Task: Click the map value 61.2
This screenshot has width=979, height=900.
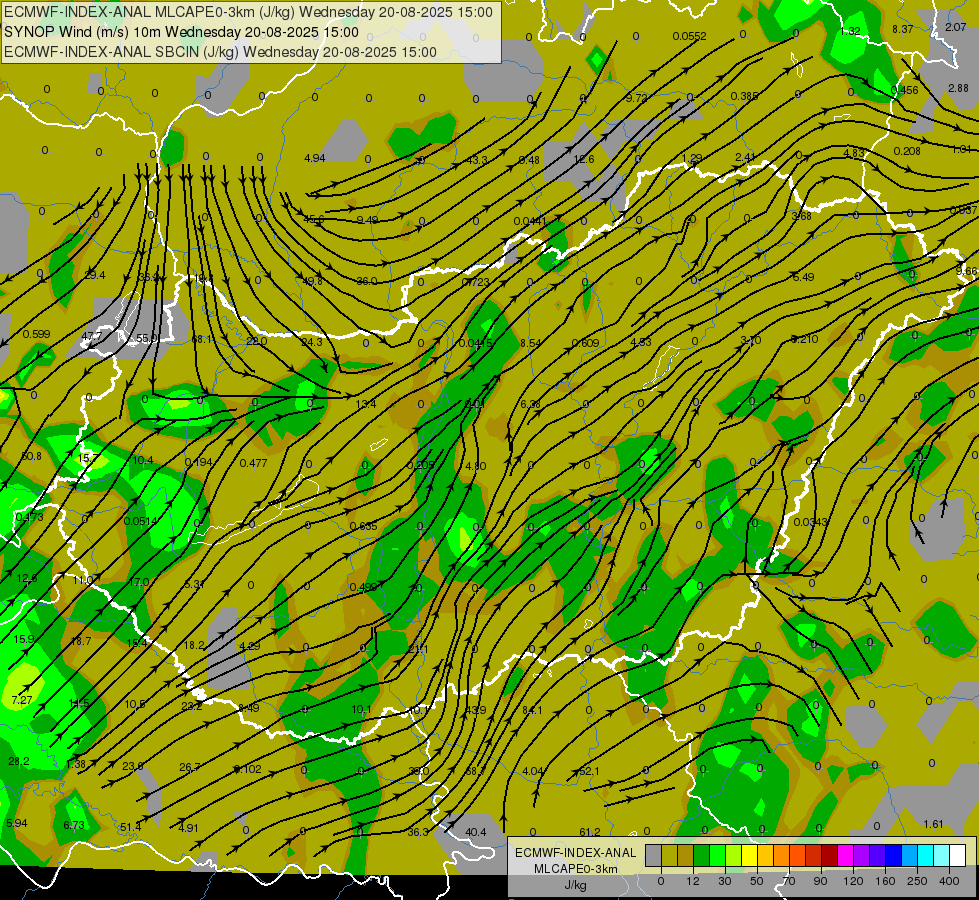Action: [x=590, y=832]
